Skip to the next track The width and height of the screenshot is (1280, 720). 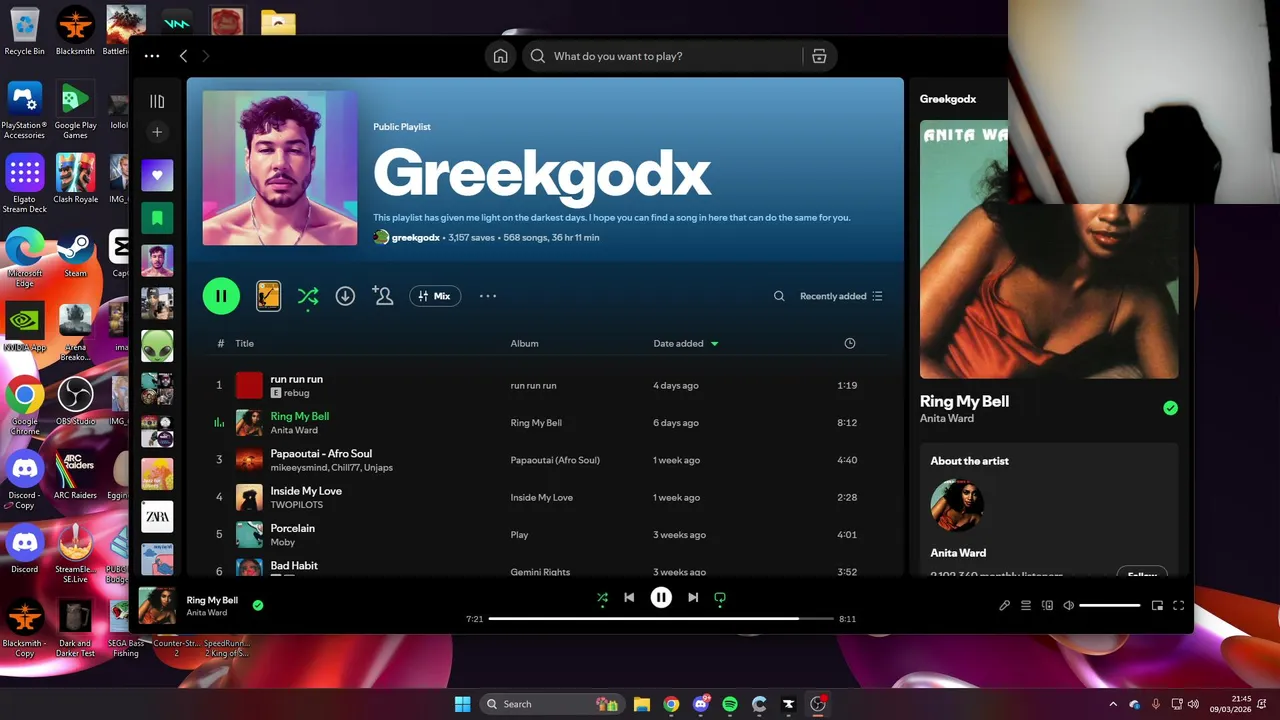(x=693, y=598)
